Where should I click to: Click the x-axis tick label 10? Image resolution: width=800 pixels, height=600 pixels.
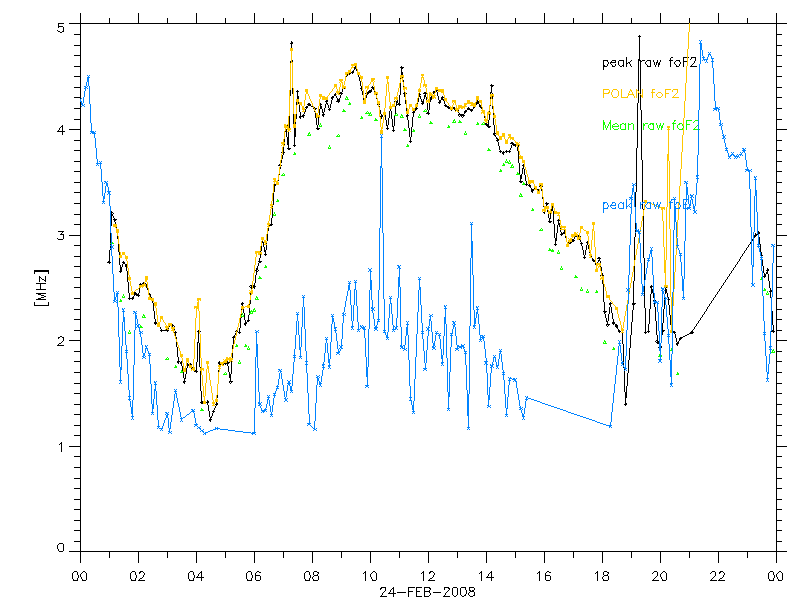(x=369, y=576)
